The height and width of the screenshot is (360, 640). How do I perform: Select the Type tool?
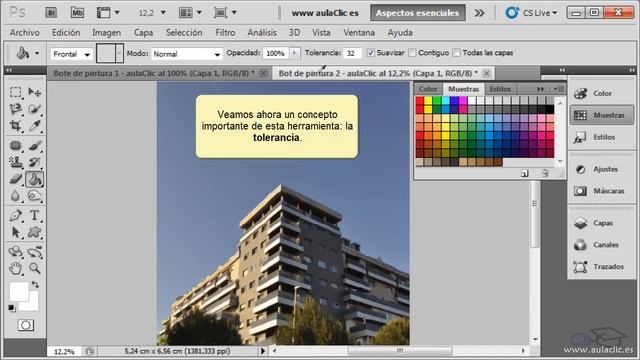click(x=34, y=215)
